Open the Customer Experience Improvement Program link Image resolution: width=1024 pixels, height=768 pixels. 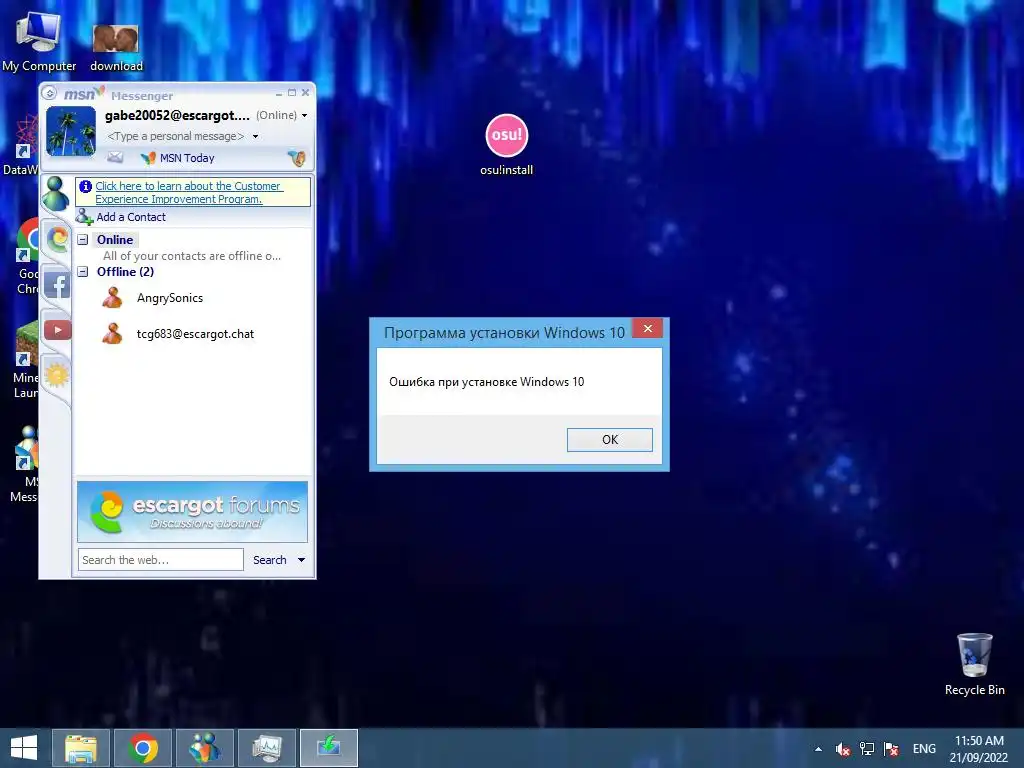tap(189, 193)
